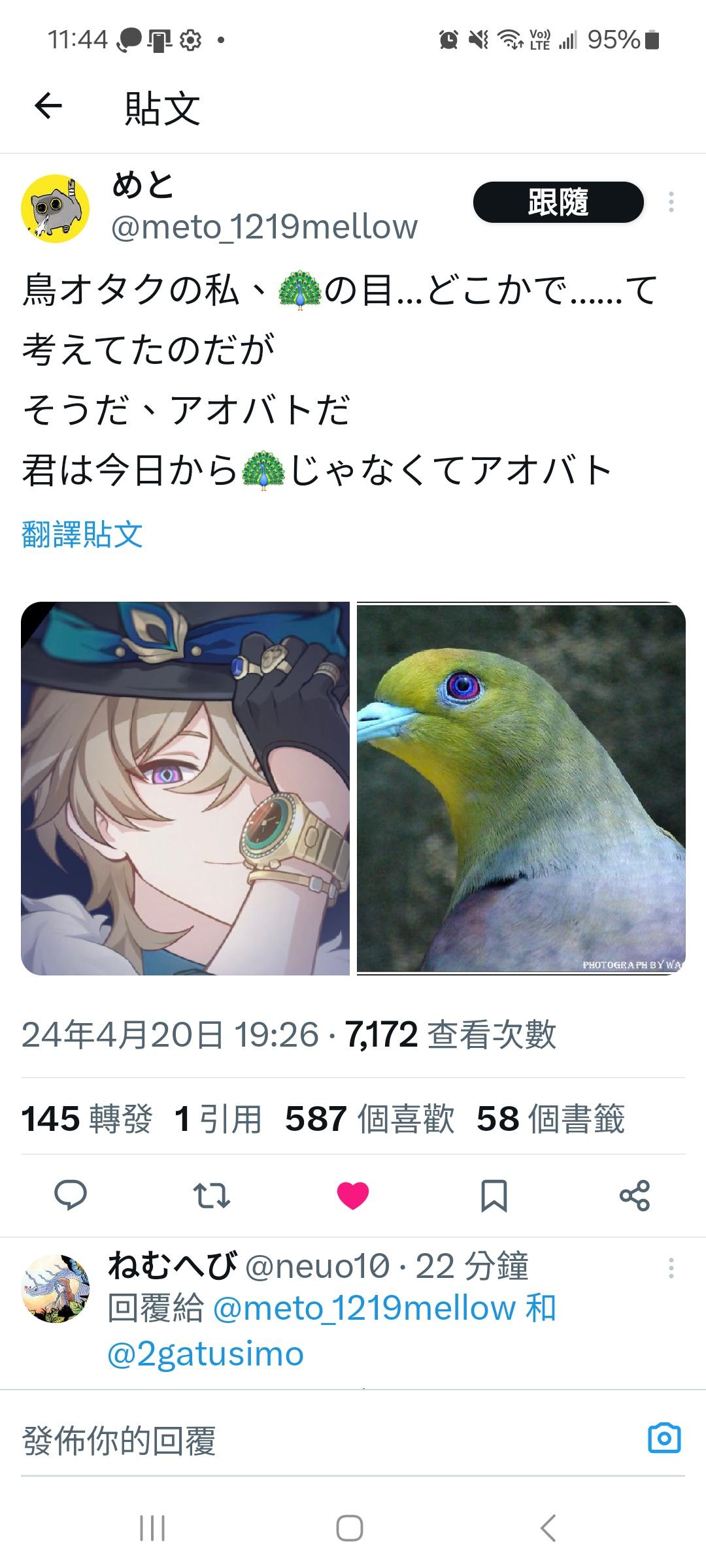
Task: Tap the repost arrows icon
Action: pyautogui.click(x=212, y=1196)
